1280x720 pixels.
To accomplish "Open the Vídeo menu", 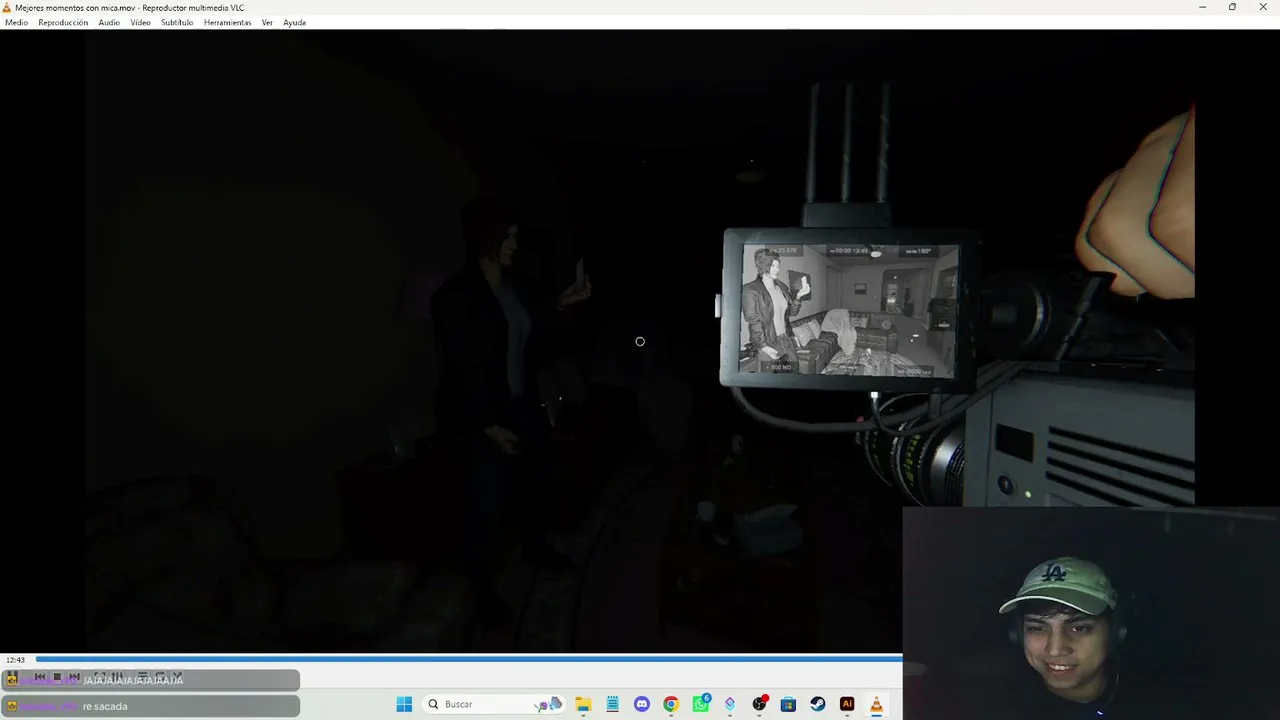I will coord(140,22).
